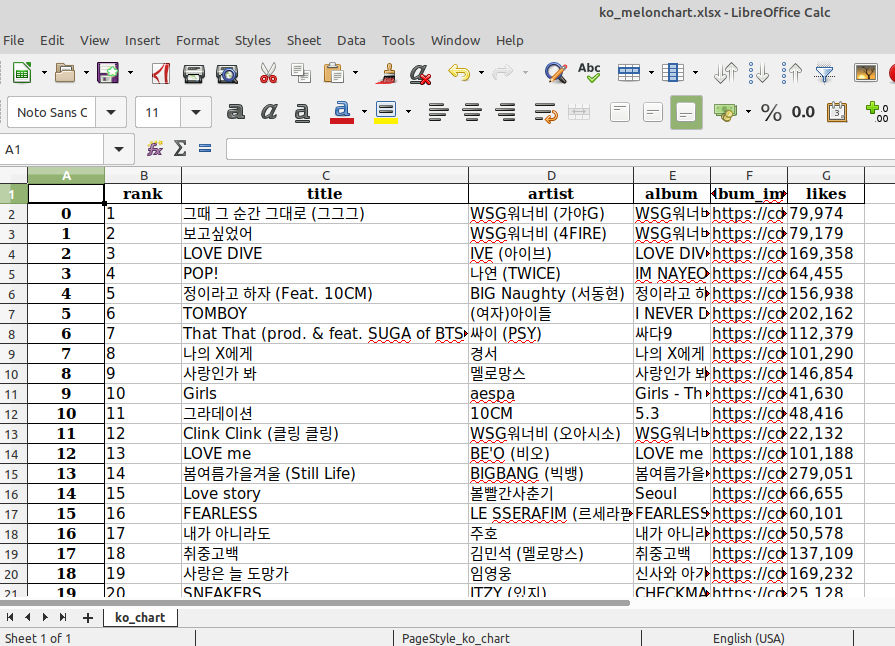
Task: Insert column using Column icon
Action: pyautogui.click(x=672, y=73)
